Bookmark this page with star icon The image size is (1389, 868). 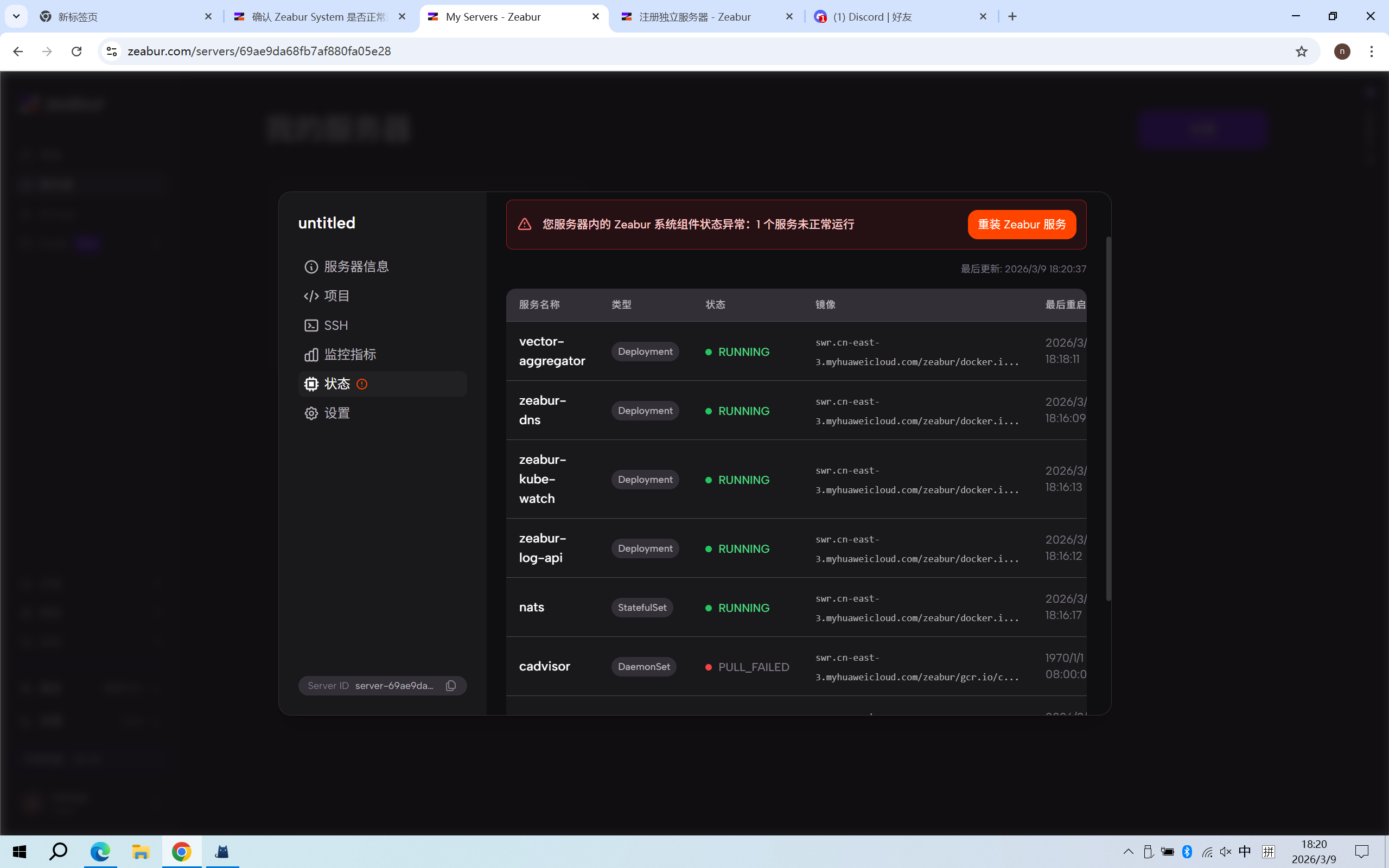pos(1301,52)
